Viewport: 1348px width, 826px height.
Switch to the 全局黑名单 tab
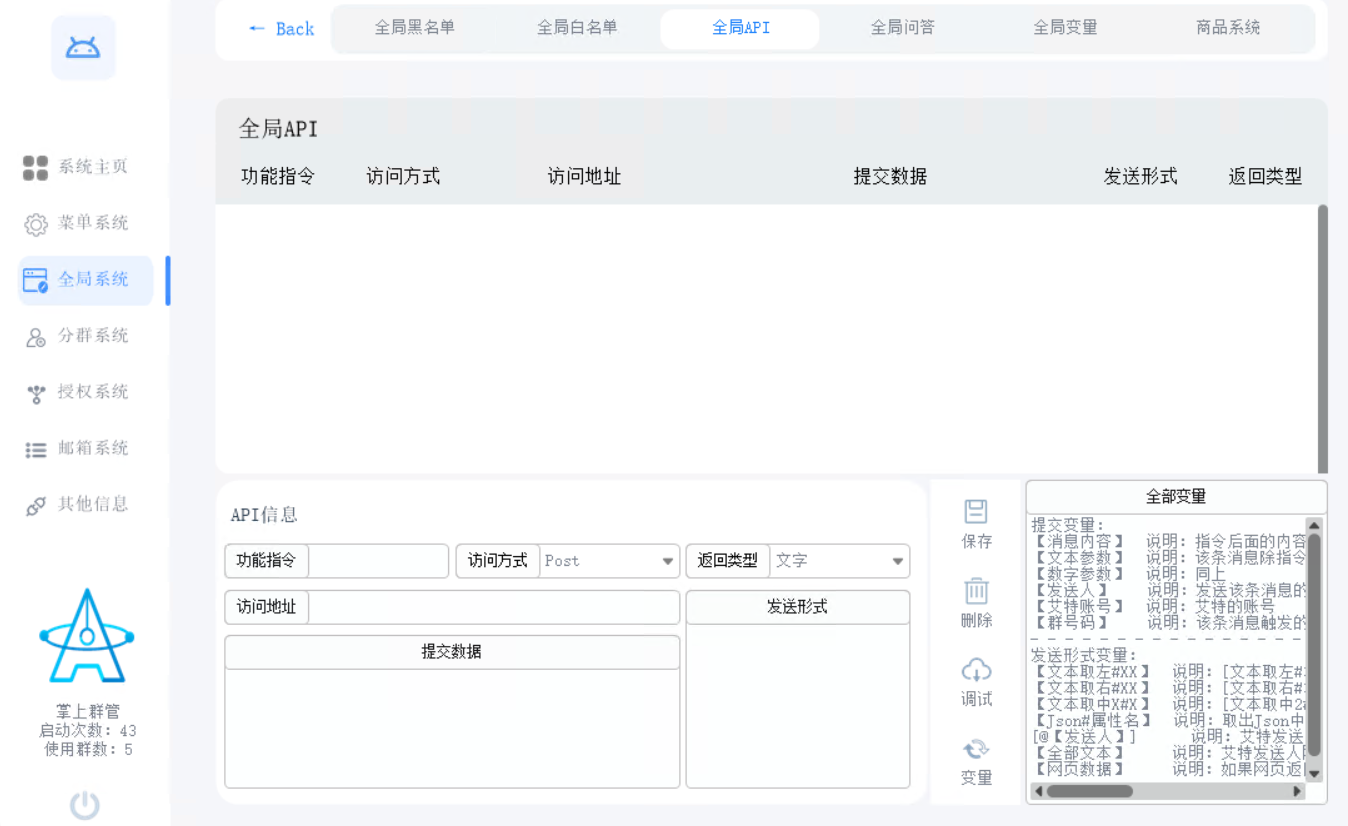click(414, 28)
